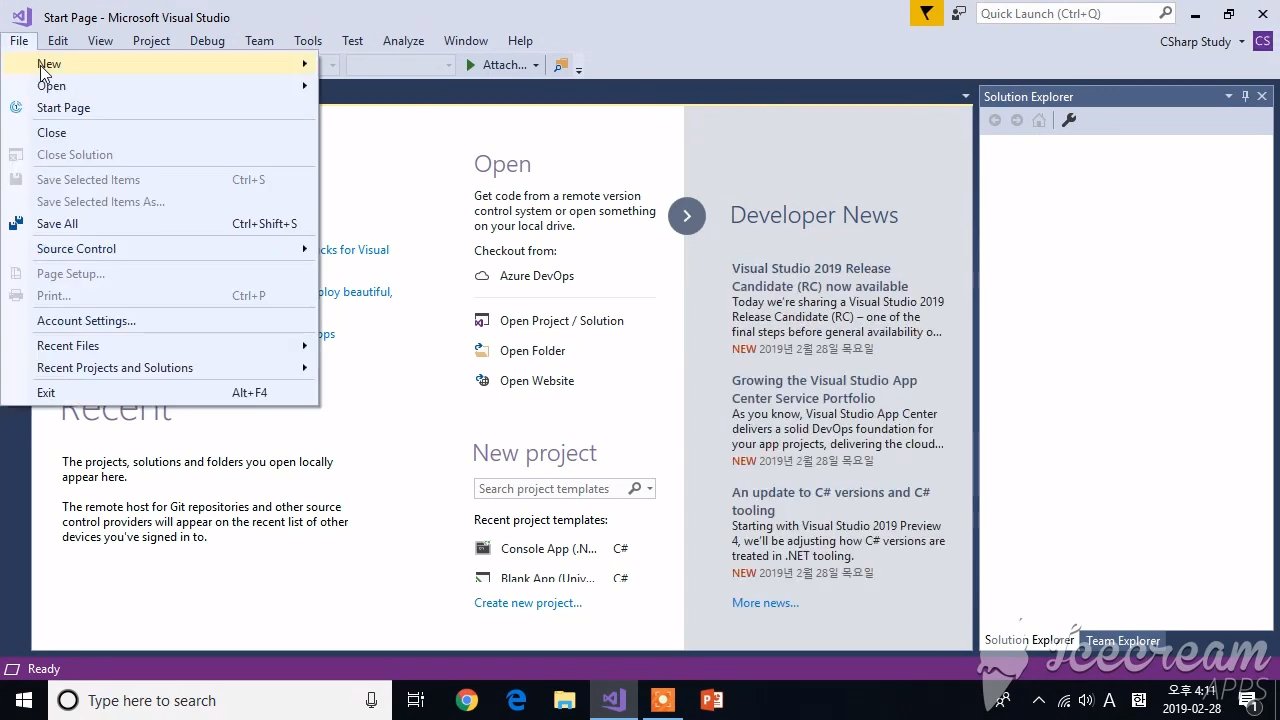Open An update to C# versions article
Viewport: 1280px width, 720px height.
point(831,501)
